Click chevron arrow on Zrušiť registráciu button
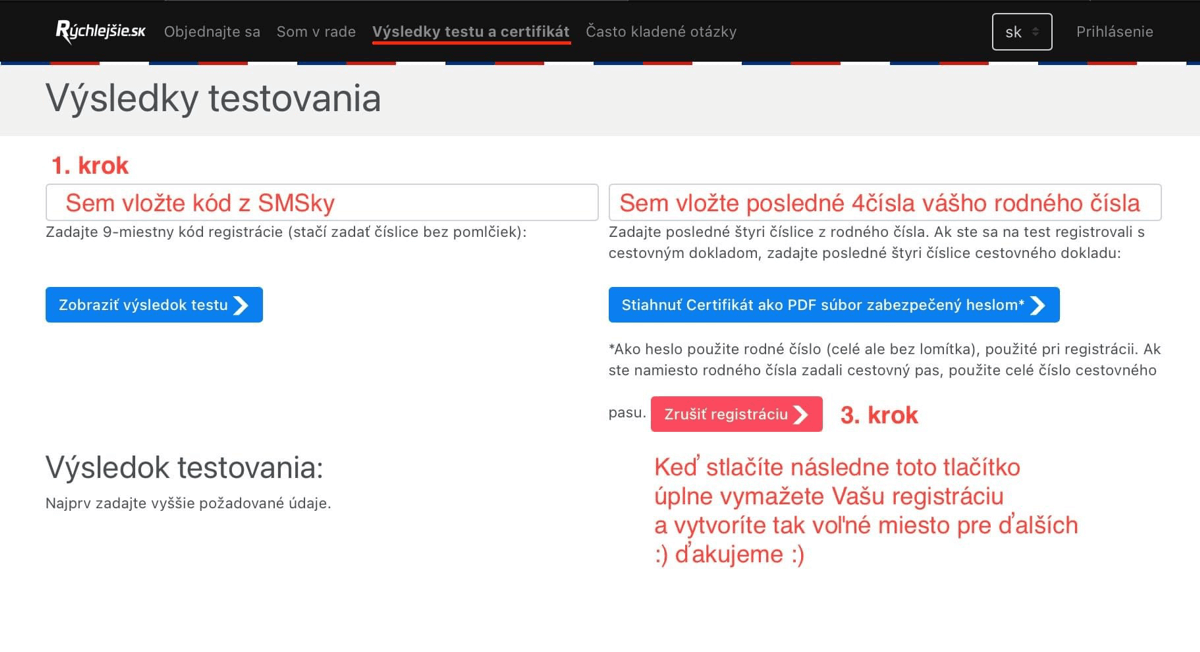 pyautogui.click(x=801, y=414)
